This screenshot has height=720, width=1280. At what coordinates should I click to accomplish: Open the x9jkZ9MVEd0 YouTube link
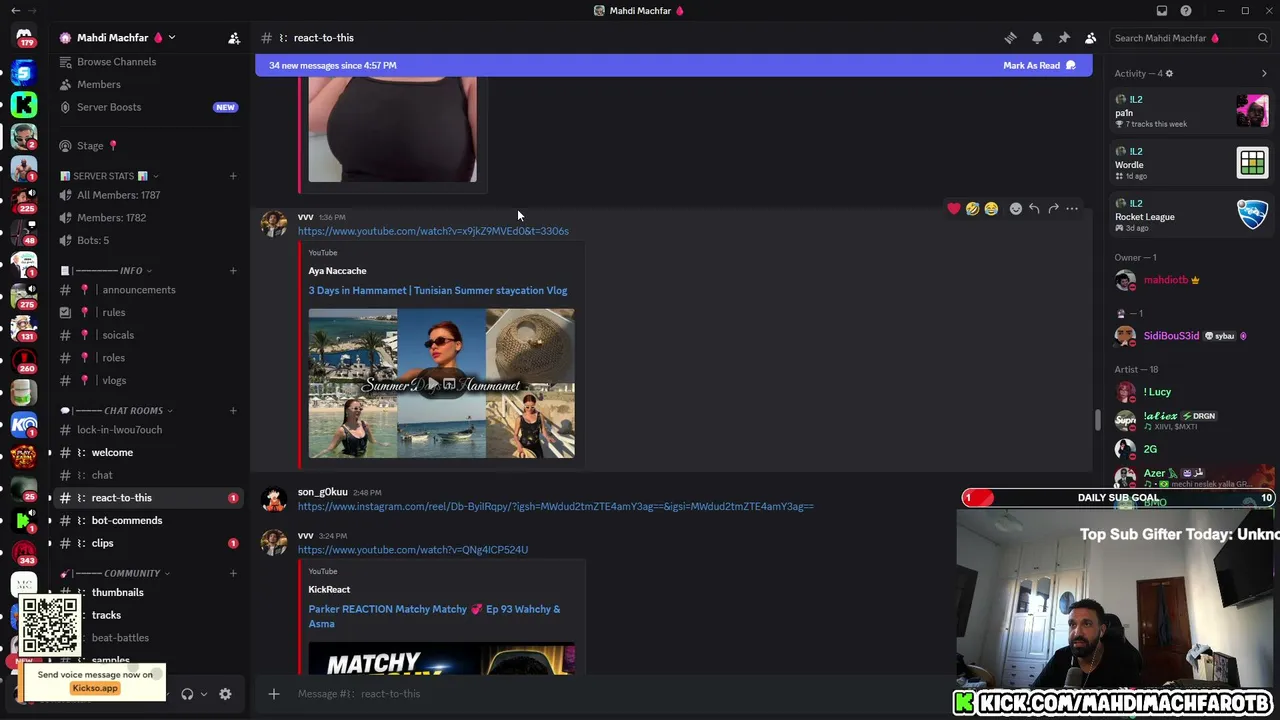pos(433,231)
